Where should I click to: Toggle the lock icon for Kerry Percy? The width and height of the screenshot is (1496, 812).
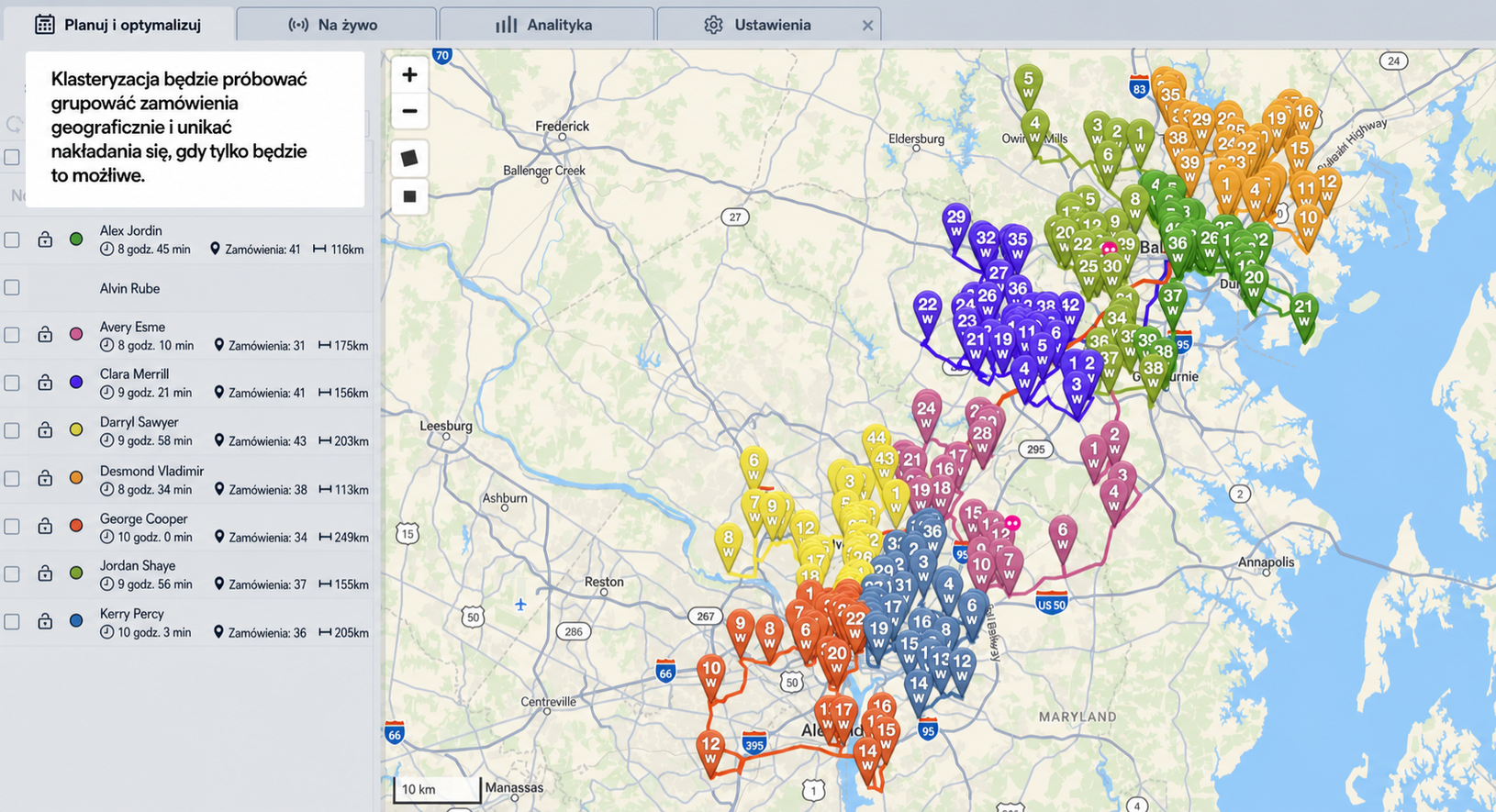tap(45, 620)
